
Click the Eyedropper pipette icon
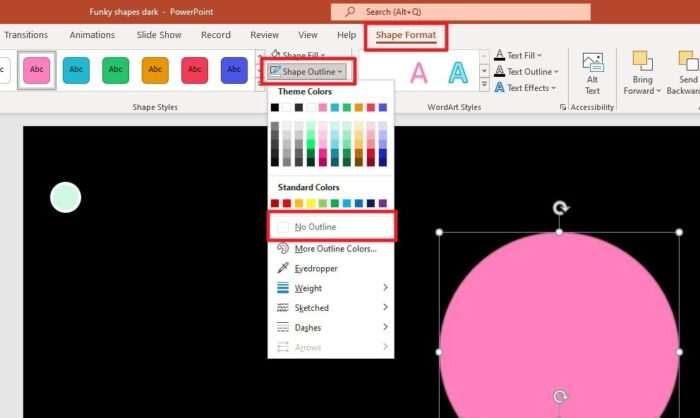click(283, 268)
